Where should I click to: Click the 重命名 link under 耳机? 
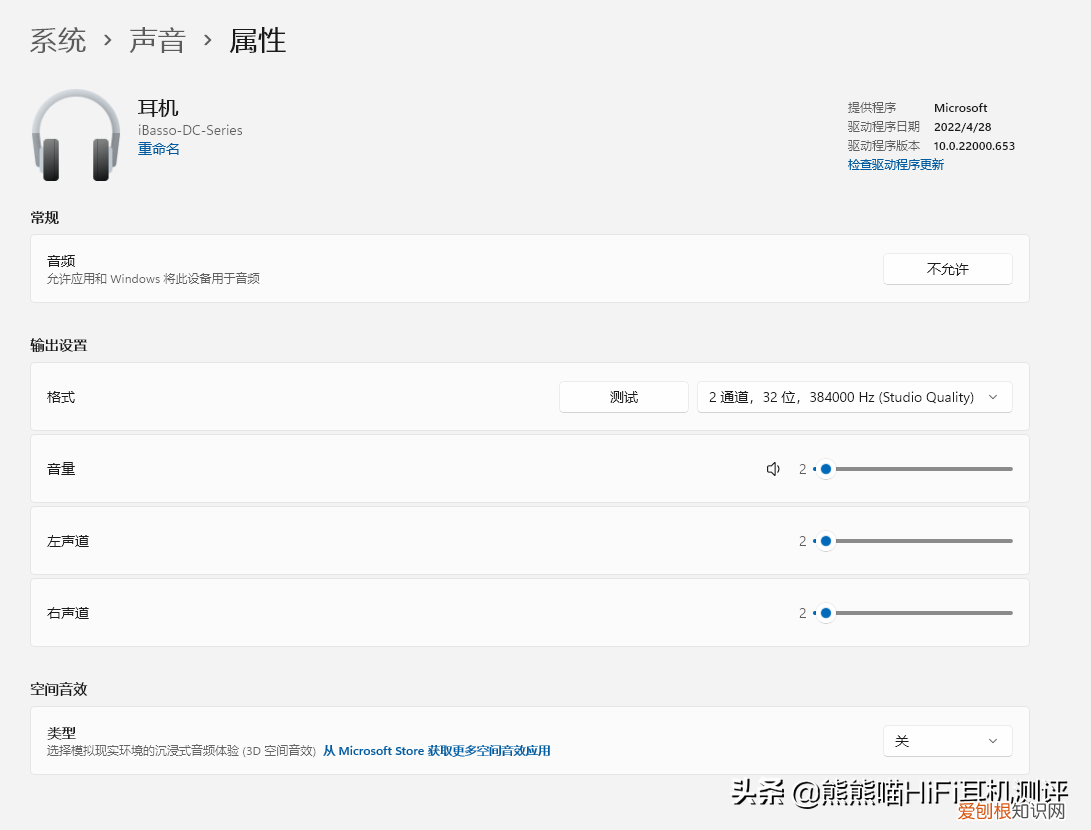pos(158,148)
